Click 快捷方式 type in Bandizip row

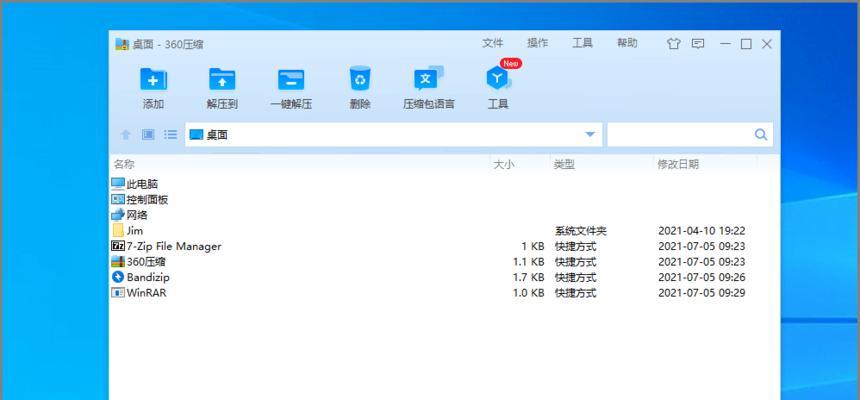tap(575, 277)
